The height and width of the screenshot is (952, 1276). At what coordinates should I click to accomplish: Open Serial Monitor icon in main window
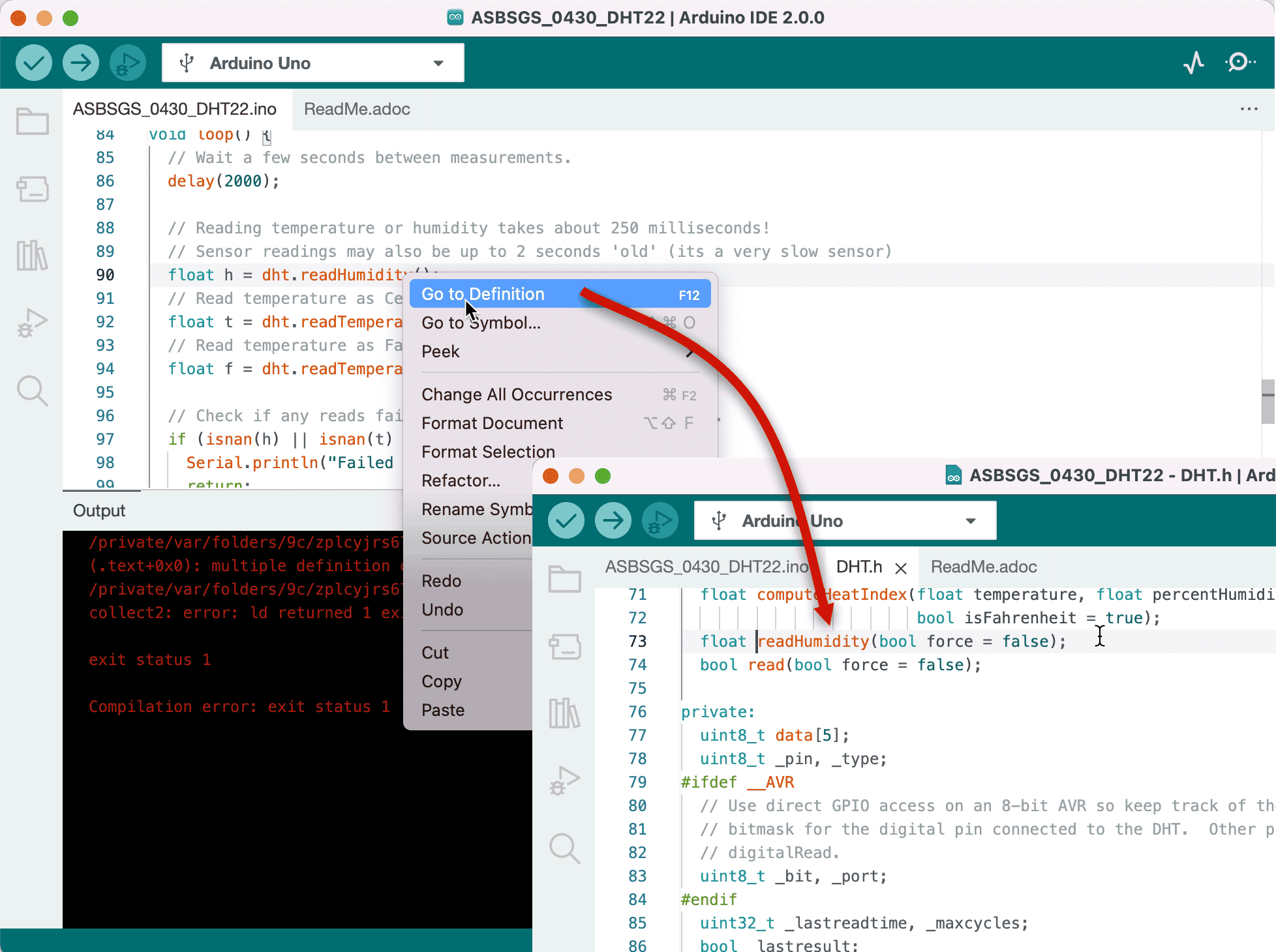tap(1239, 63)
